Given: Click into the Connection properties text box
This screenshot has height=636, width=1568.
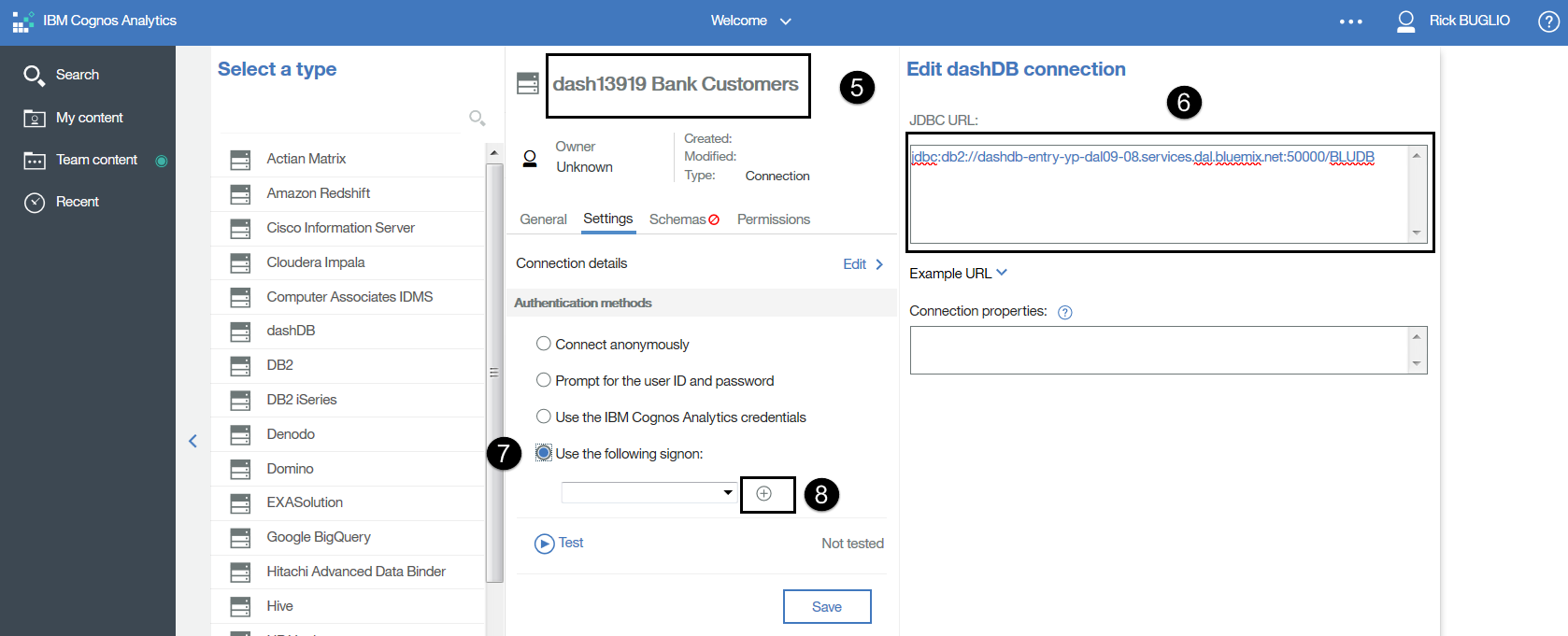Looking at the screenshot, I should [x=1159, y=350].
